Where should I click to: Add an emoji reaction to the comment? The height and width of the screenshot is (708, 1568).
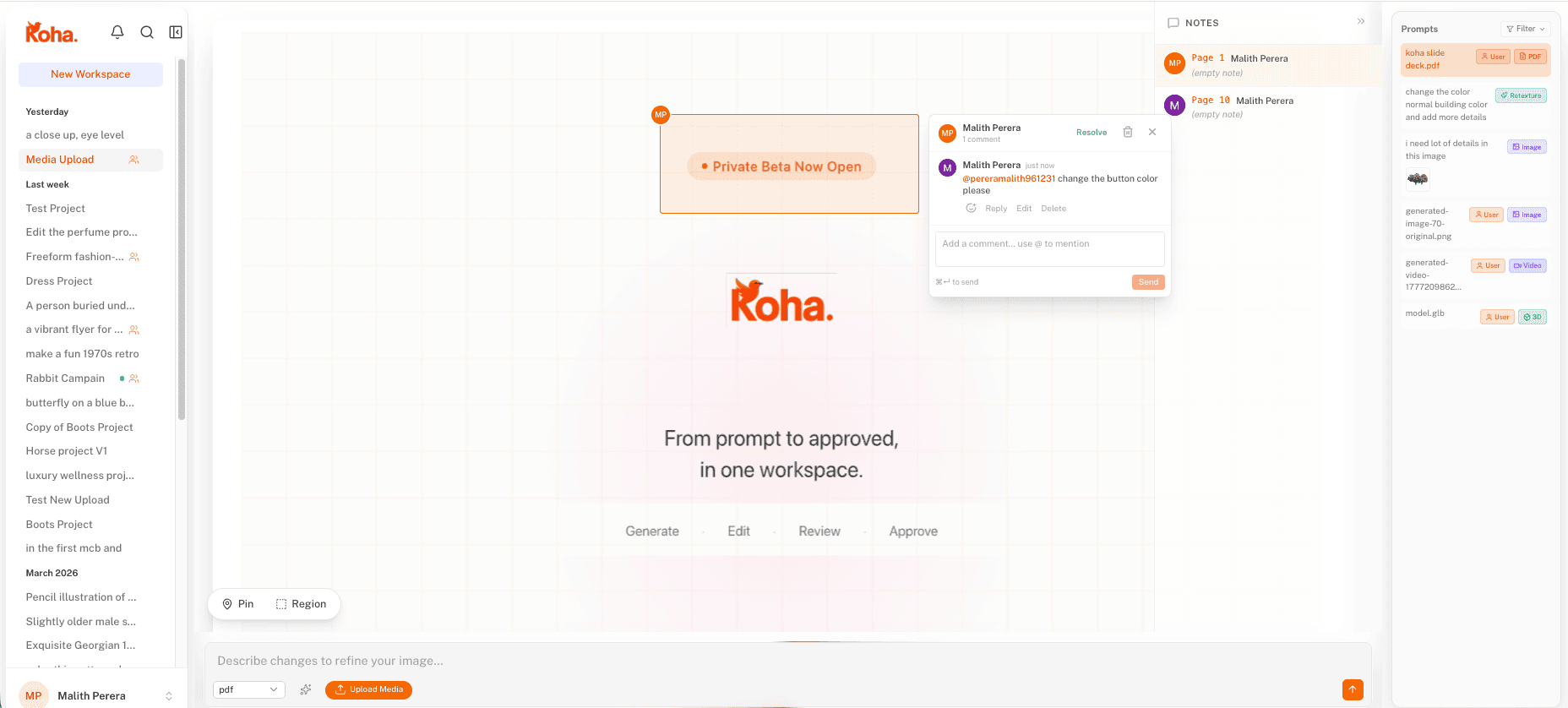pyautogui.click(x=972, y=208)
